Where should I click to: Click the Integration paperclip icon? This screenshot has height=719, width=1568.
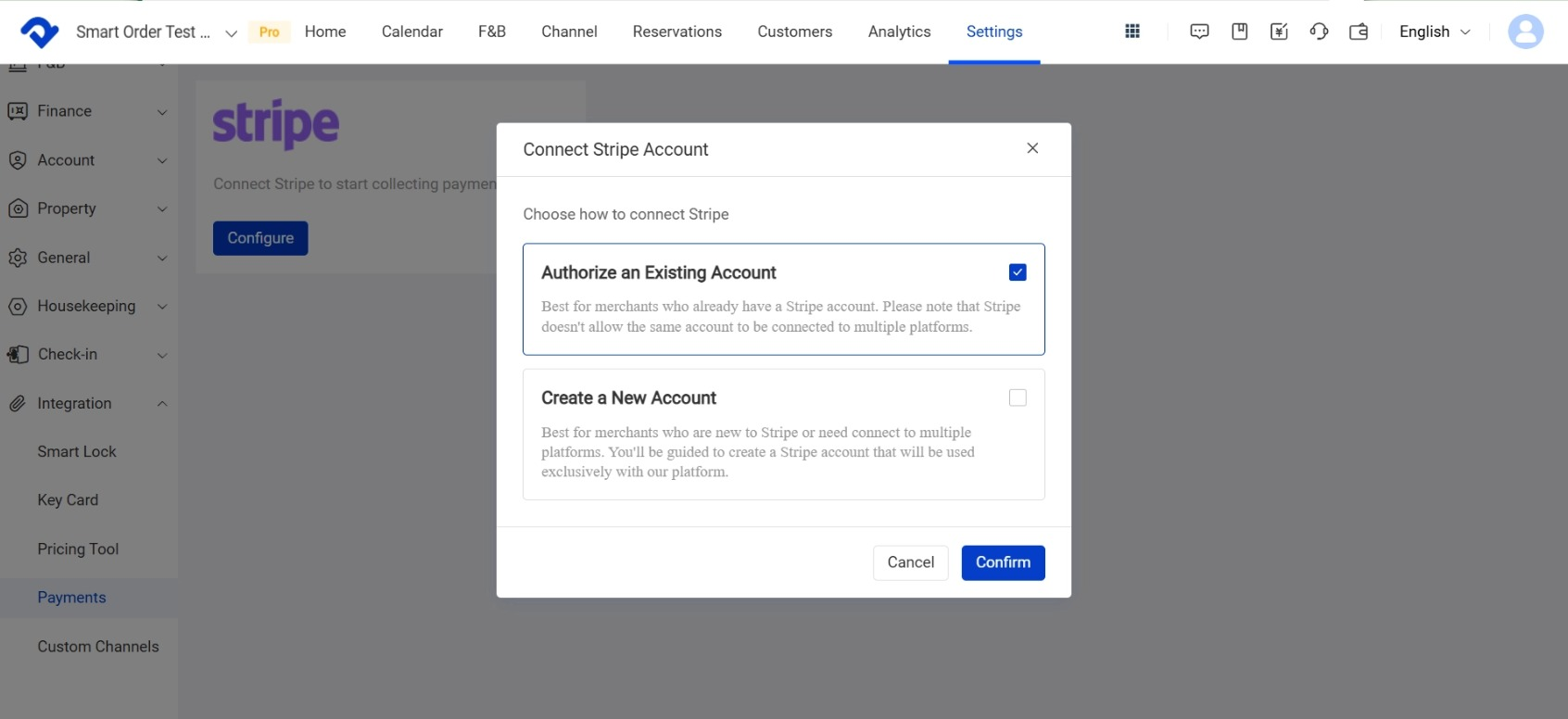pos(18,403)
